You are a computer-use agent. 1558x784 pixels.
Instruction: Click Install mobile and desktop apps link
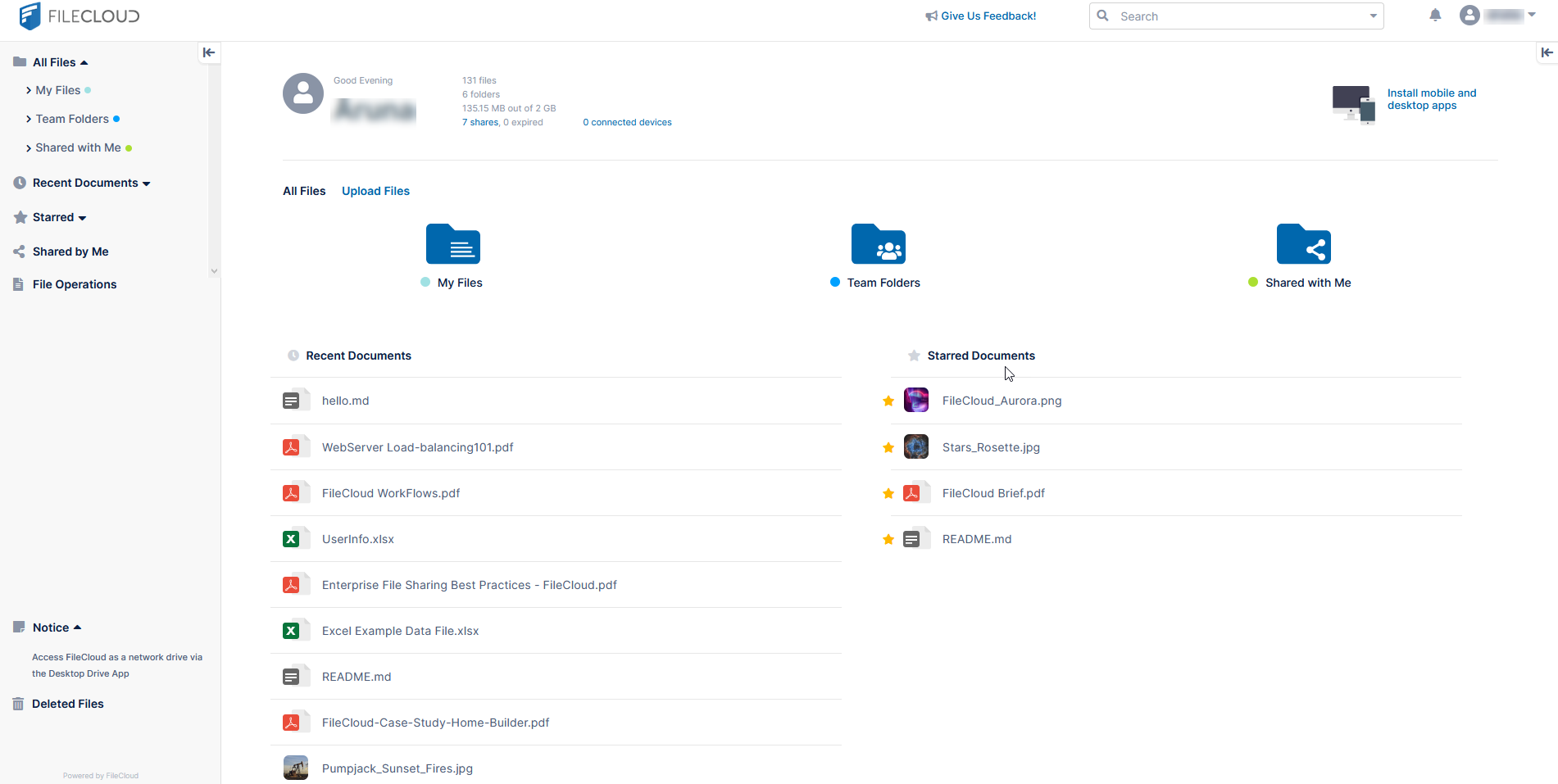[1432, 99]
